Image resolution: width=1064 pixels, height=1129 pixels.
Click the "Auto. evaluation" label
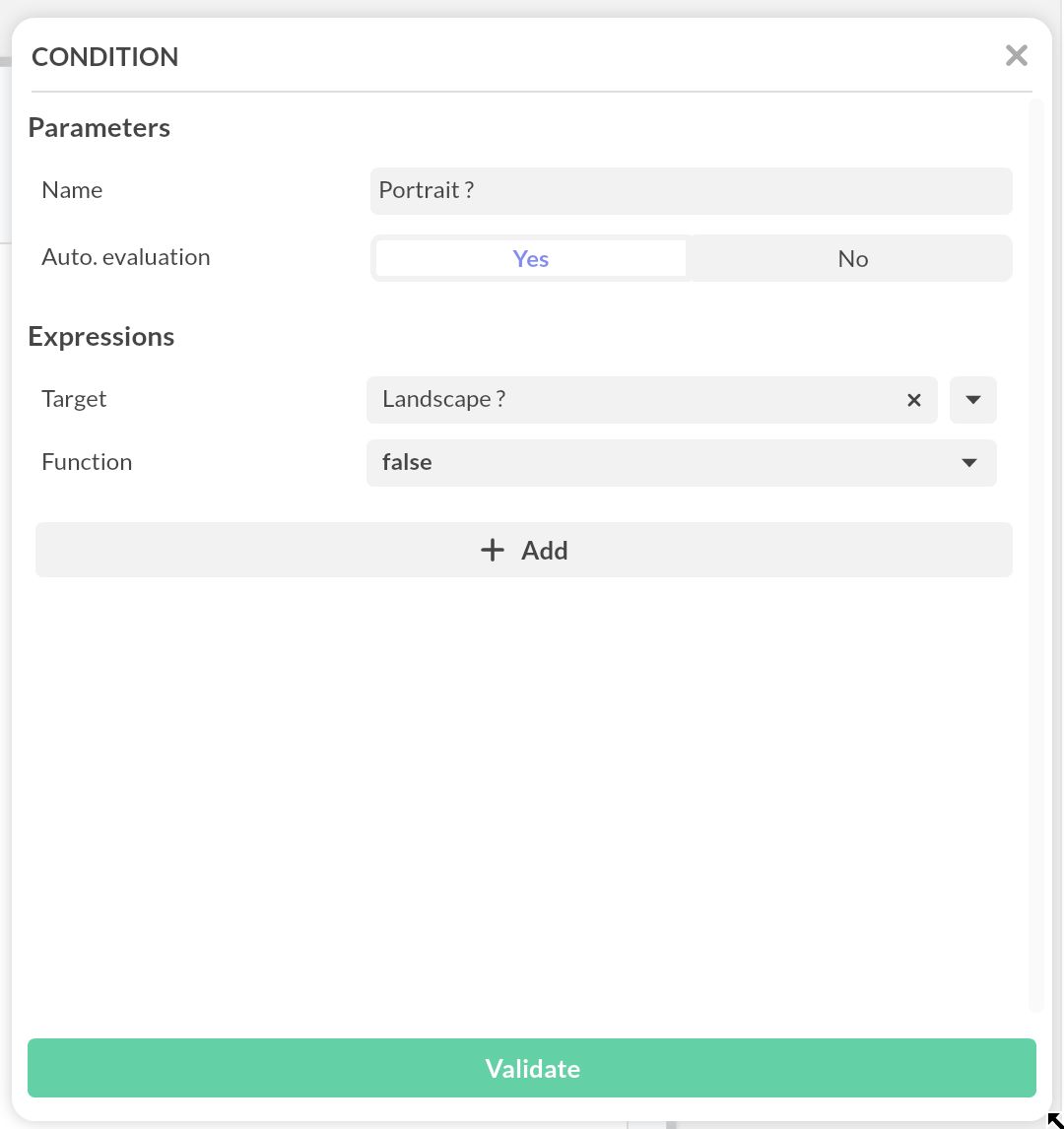coord(126,257)
